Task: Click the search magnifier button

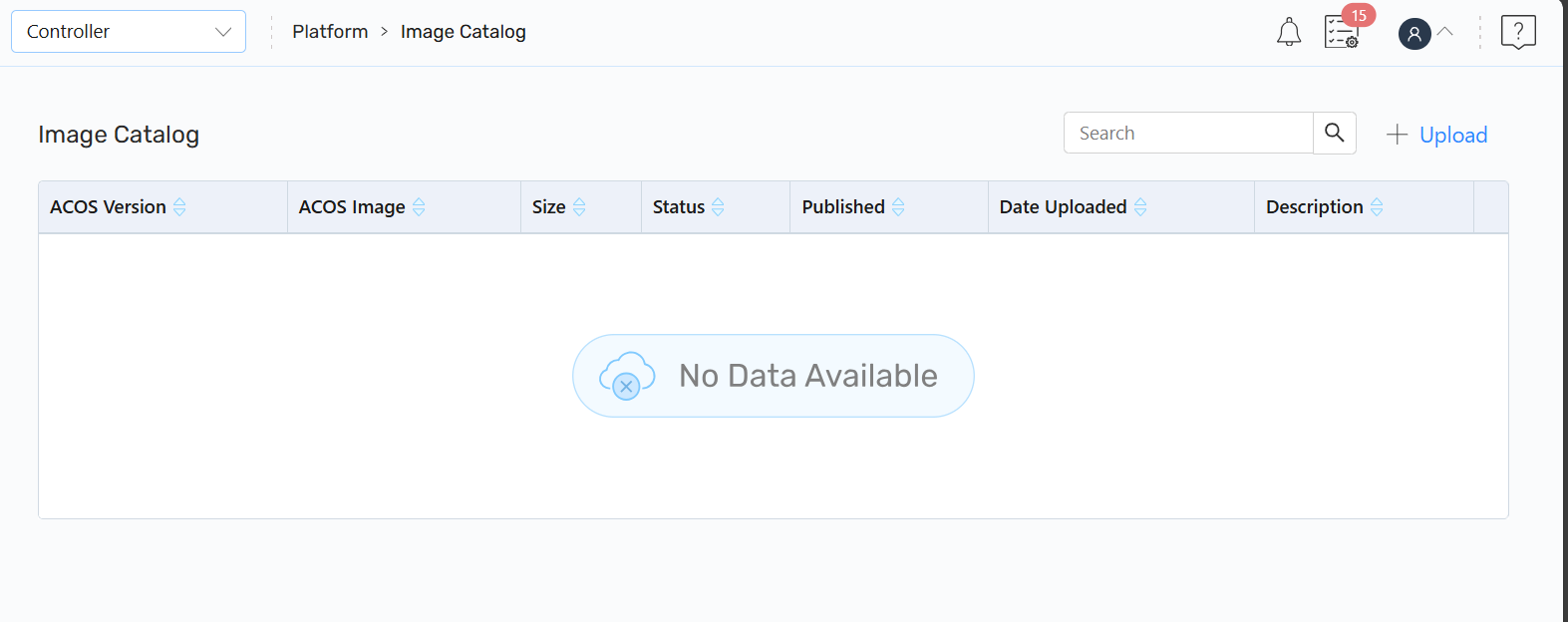Action: tap(1335, 133)
